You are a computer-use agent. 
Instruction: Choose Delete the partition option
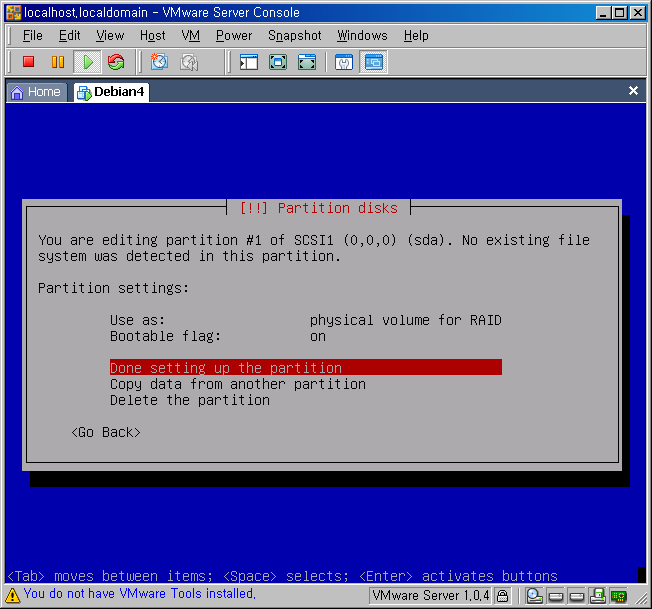(x=190, y=400)
